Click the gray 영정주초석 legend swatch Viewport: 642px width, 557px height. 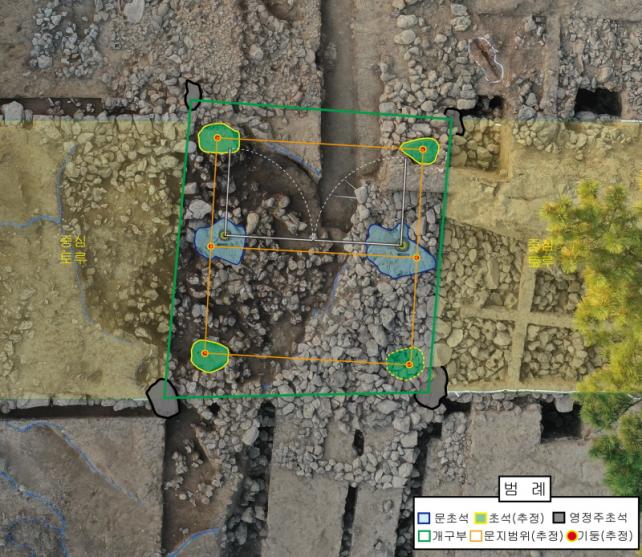[561, 518]
